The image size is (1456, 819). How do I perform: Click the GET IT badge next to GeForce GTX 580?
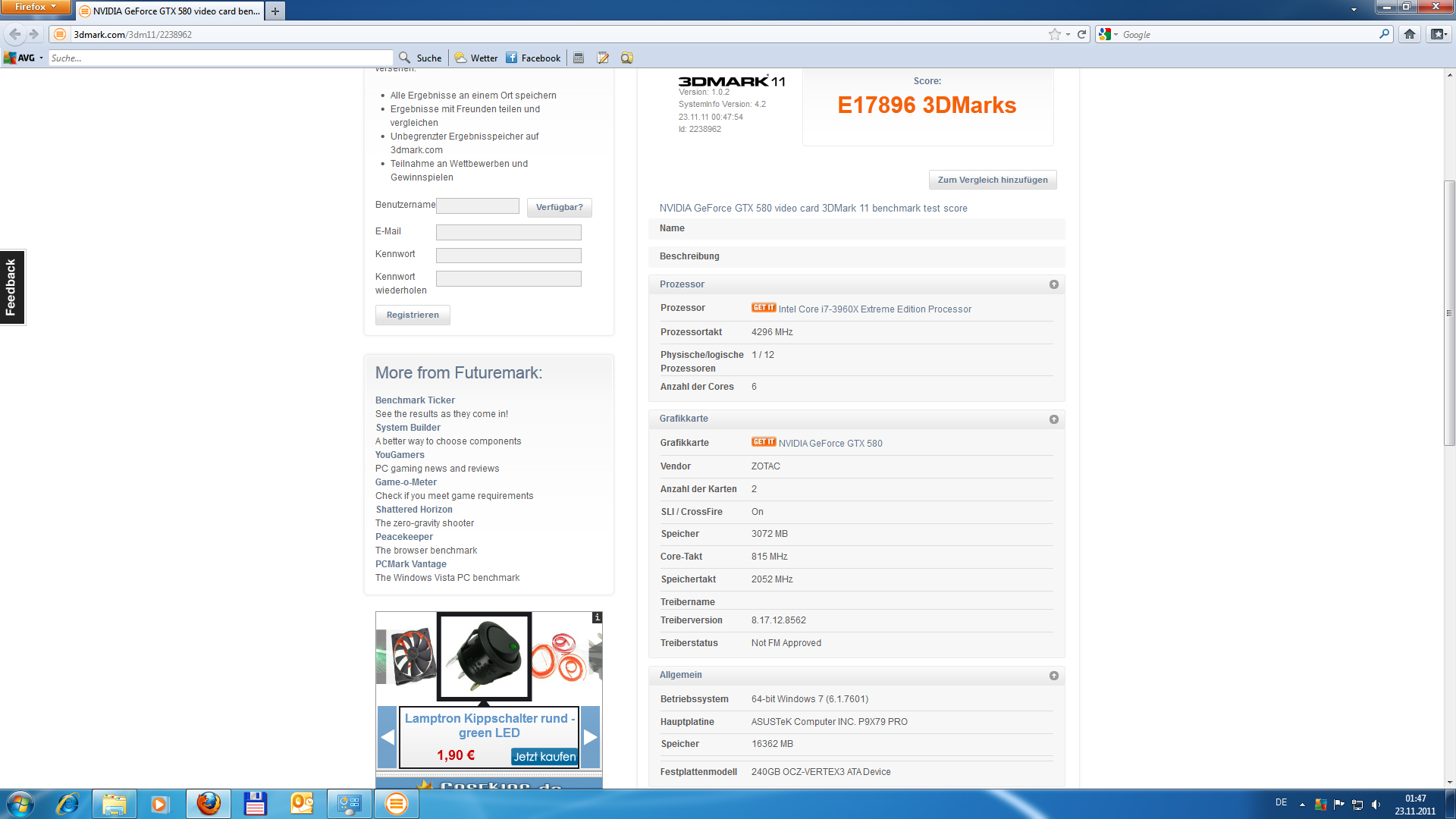pyautogui.click(x=764, y=442)
